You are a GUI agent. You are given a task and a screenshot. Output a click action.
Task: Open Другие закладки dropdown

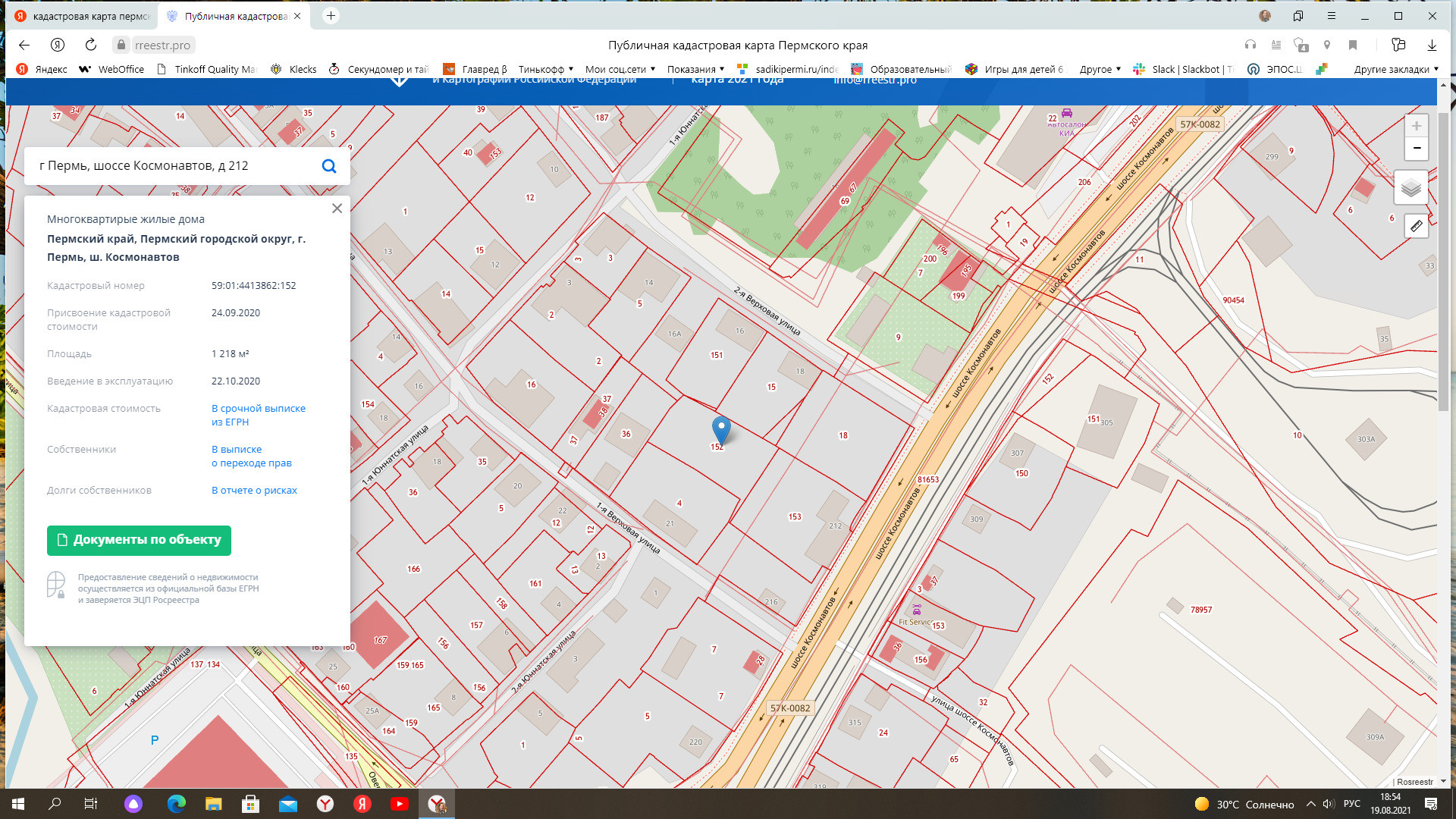click(x=1395, y=69)
